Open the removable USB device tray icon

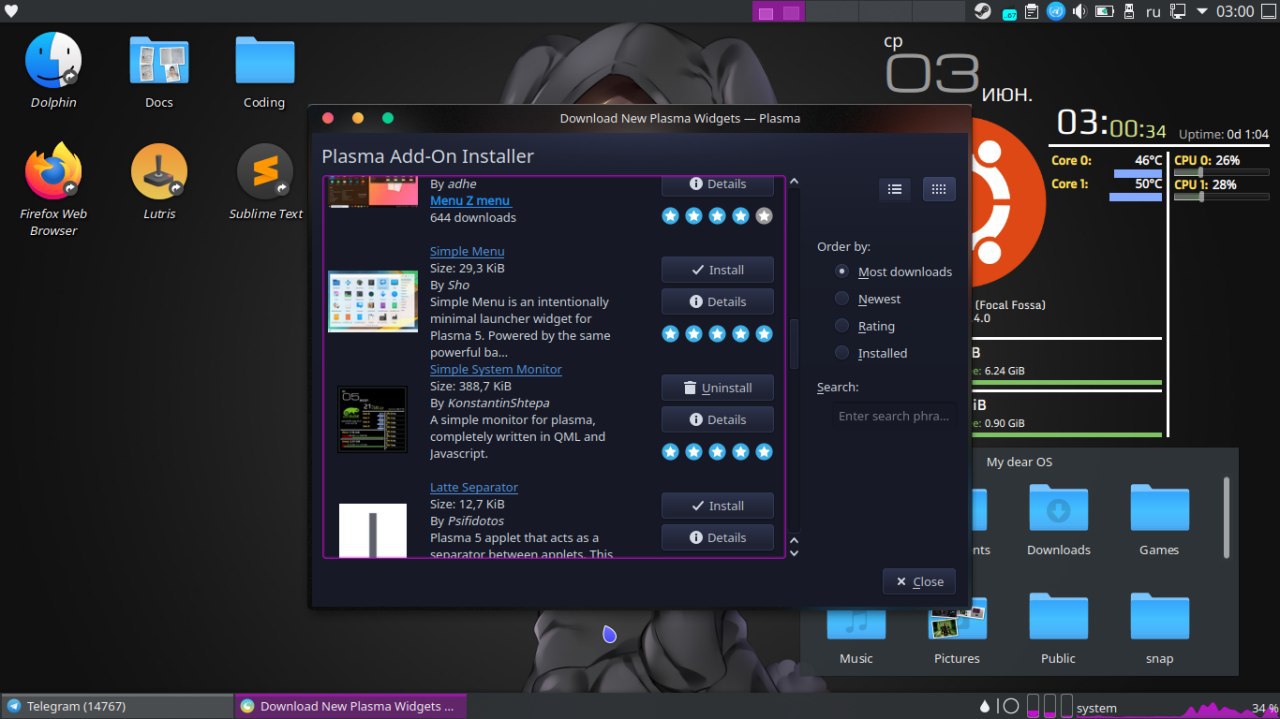(x=1129, y=12)
